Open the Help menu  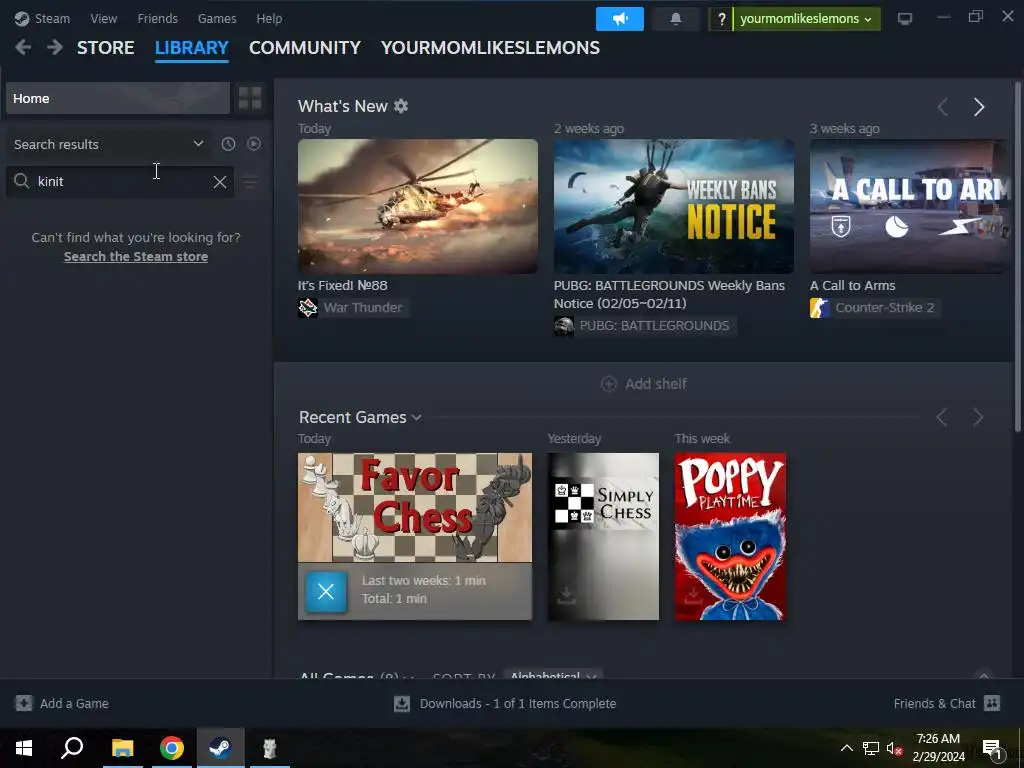click(x=269, y=18)
